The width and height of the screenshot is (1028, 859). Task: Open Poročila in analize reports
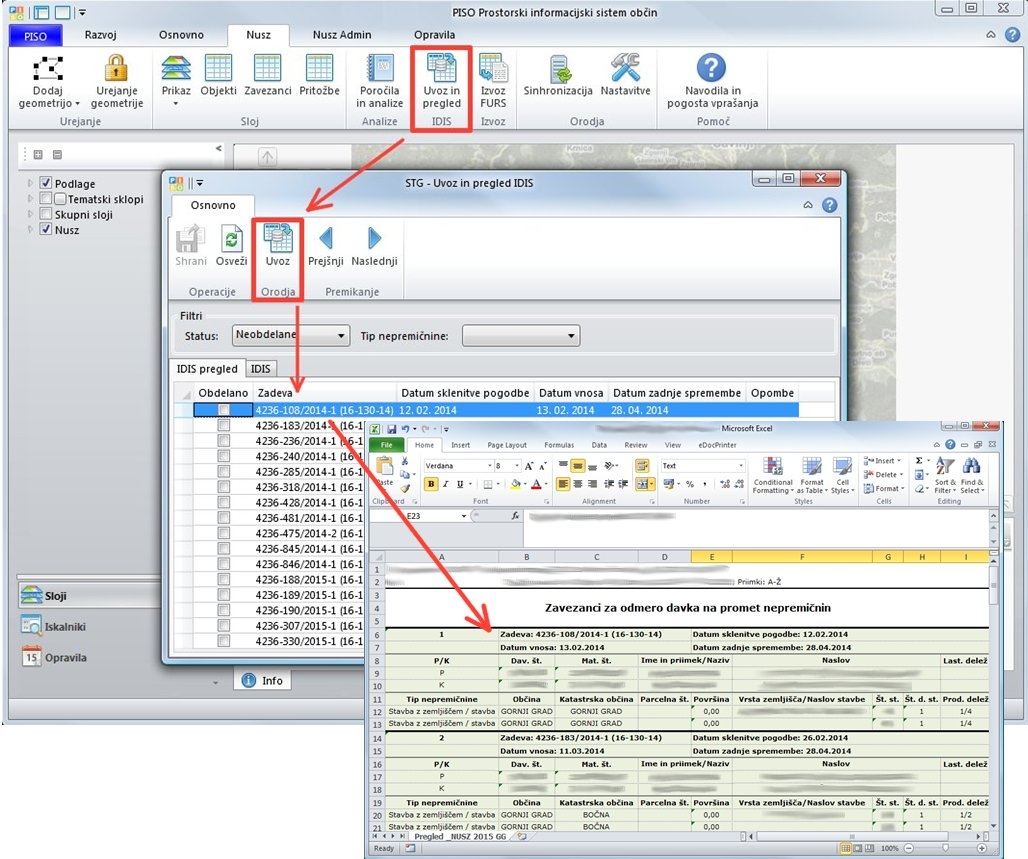(x=379, y=81)
